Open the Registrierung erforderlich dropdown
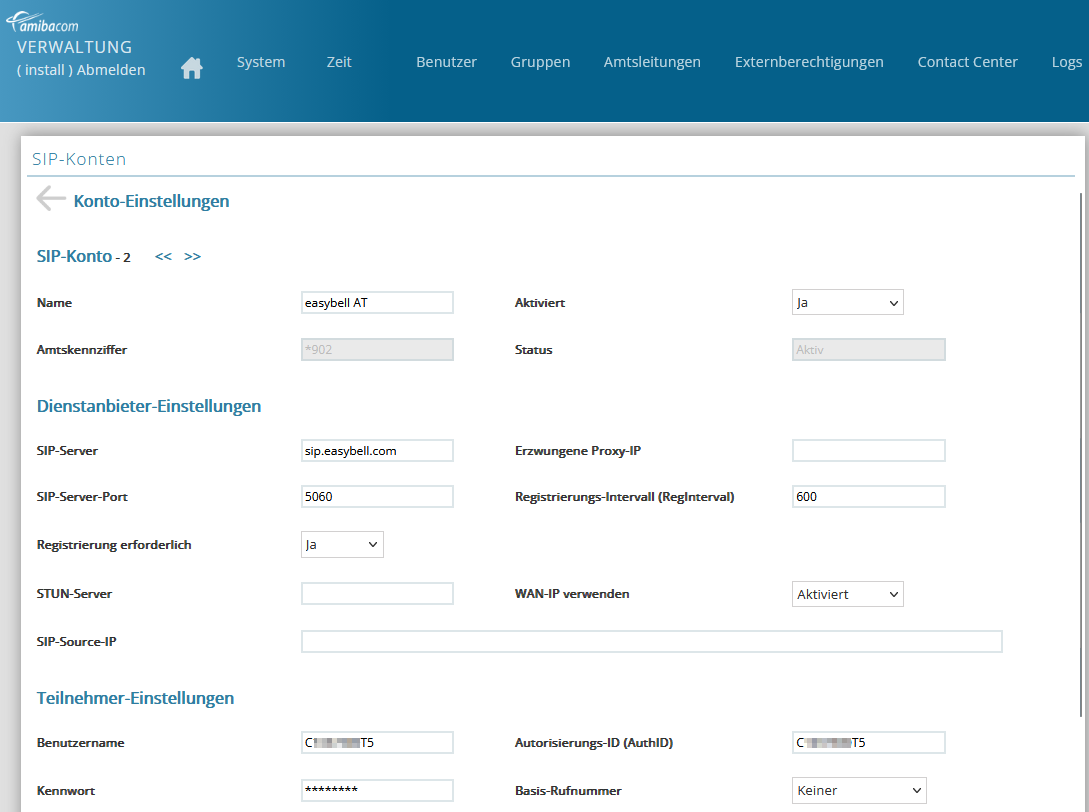 (x=342, y=545)
